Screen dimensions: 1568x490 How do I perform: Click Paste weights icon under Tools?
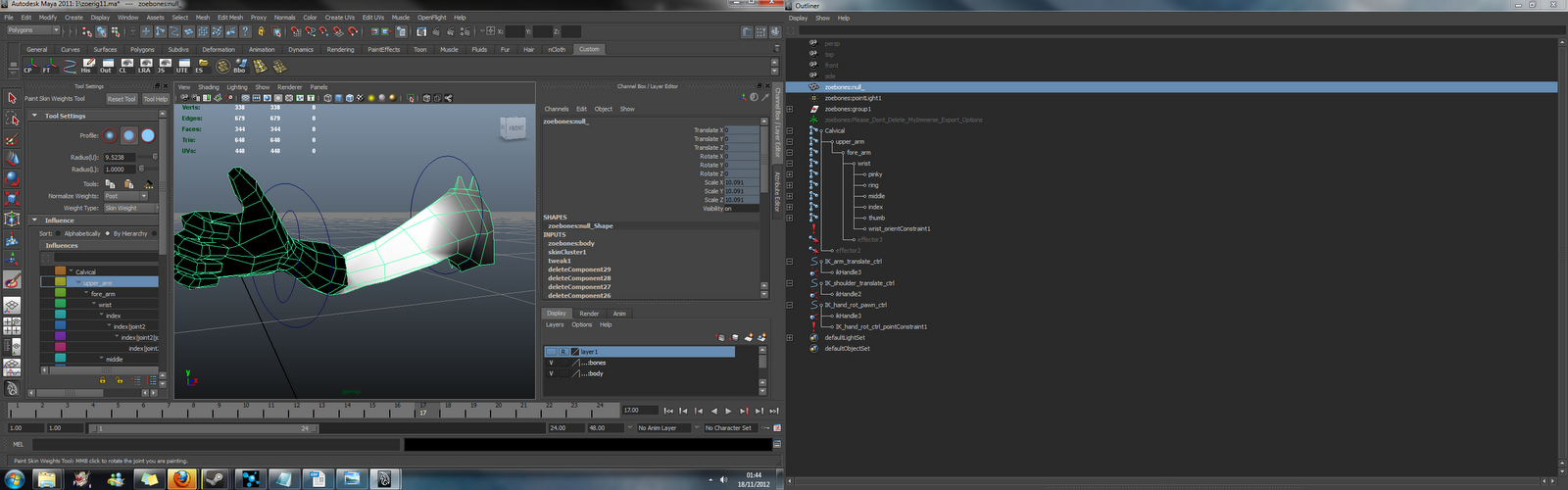pyautogui.click(x=128, y=183)
